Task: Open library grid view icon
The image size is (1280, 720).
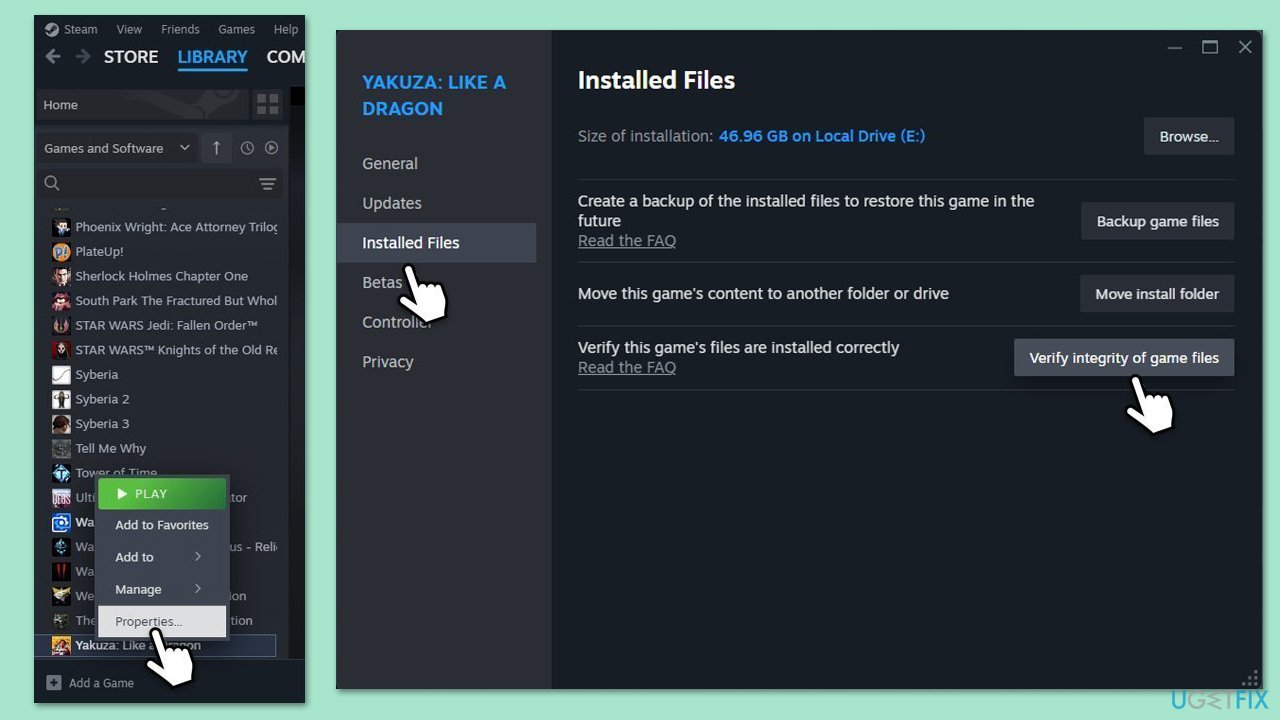Action: pyautogui.click(x=267, y=104)
